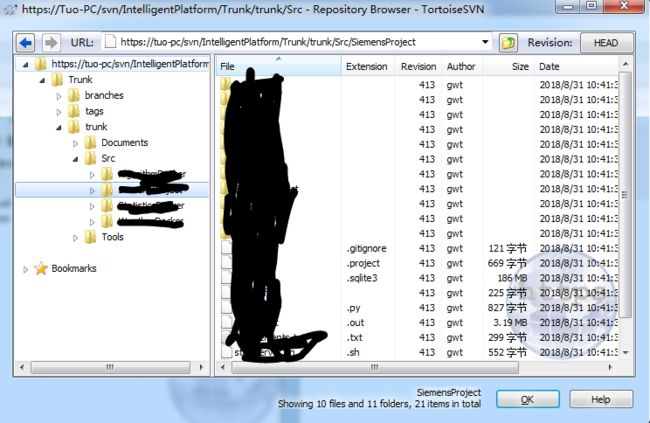Click the document icon in URL field

(110, 42)
